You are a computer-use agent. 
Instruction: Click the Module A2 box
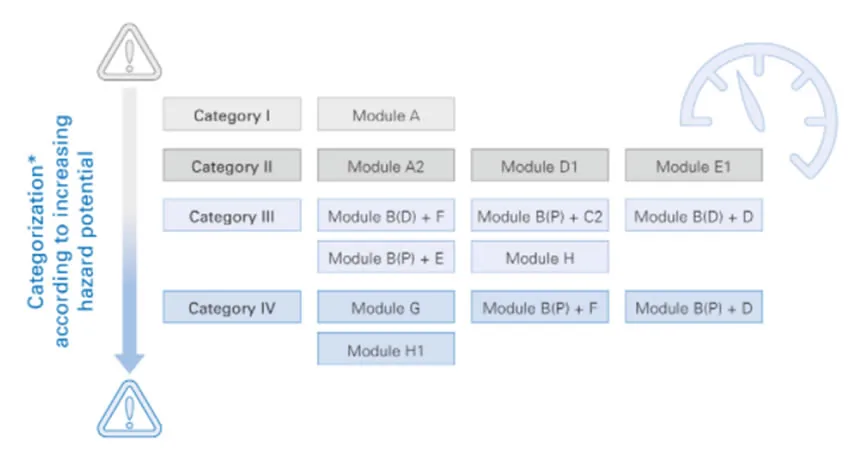[386, 165]
